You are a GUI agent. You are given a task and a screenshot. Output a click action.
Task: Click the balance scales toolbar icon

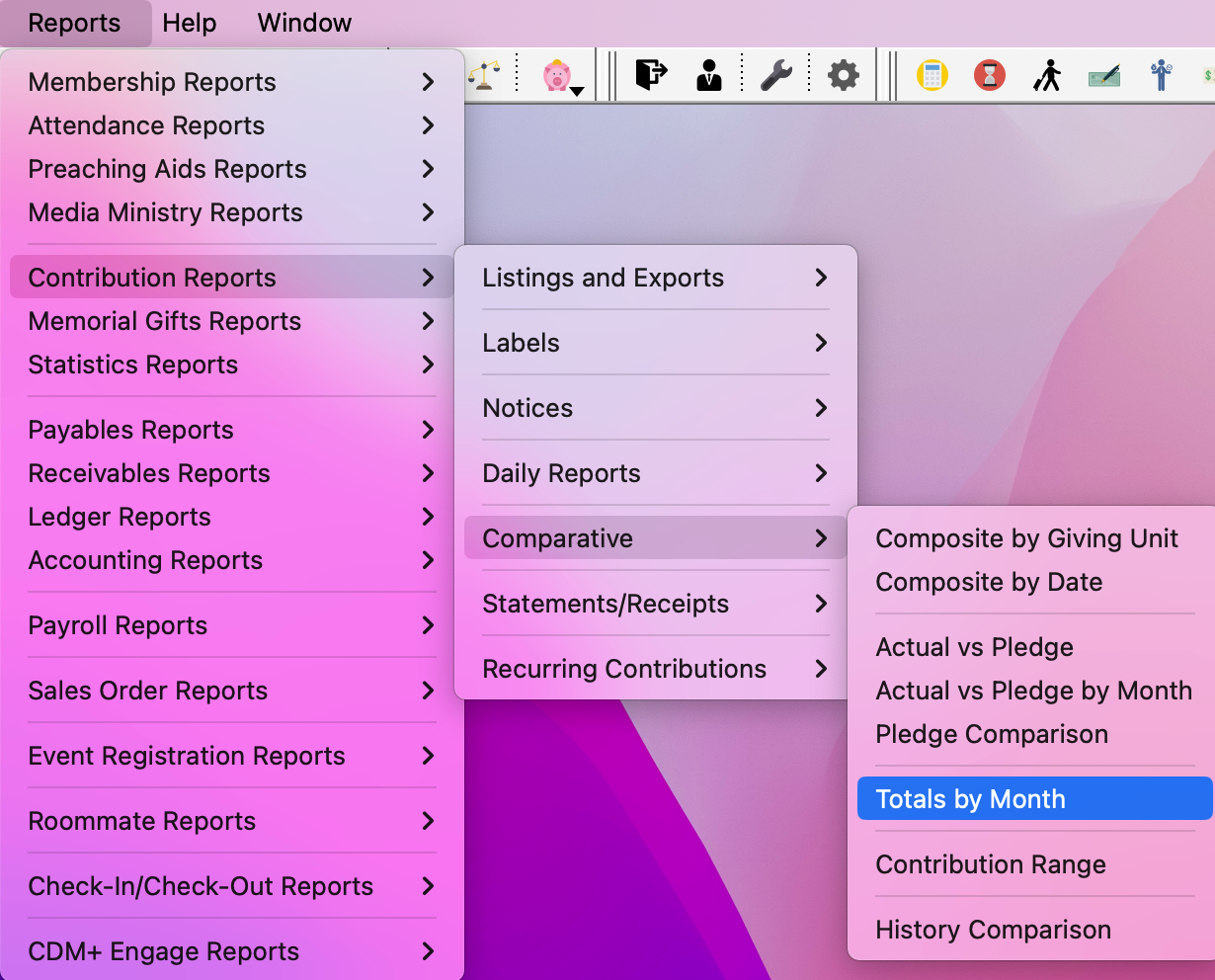484,75
